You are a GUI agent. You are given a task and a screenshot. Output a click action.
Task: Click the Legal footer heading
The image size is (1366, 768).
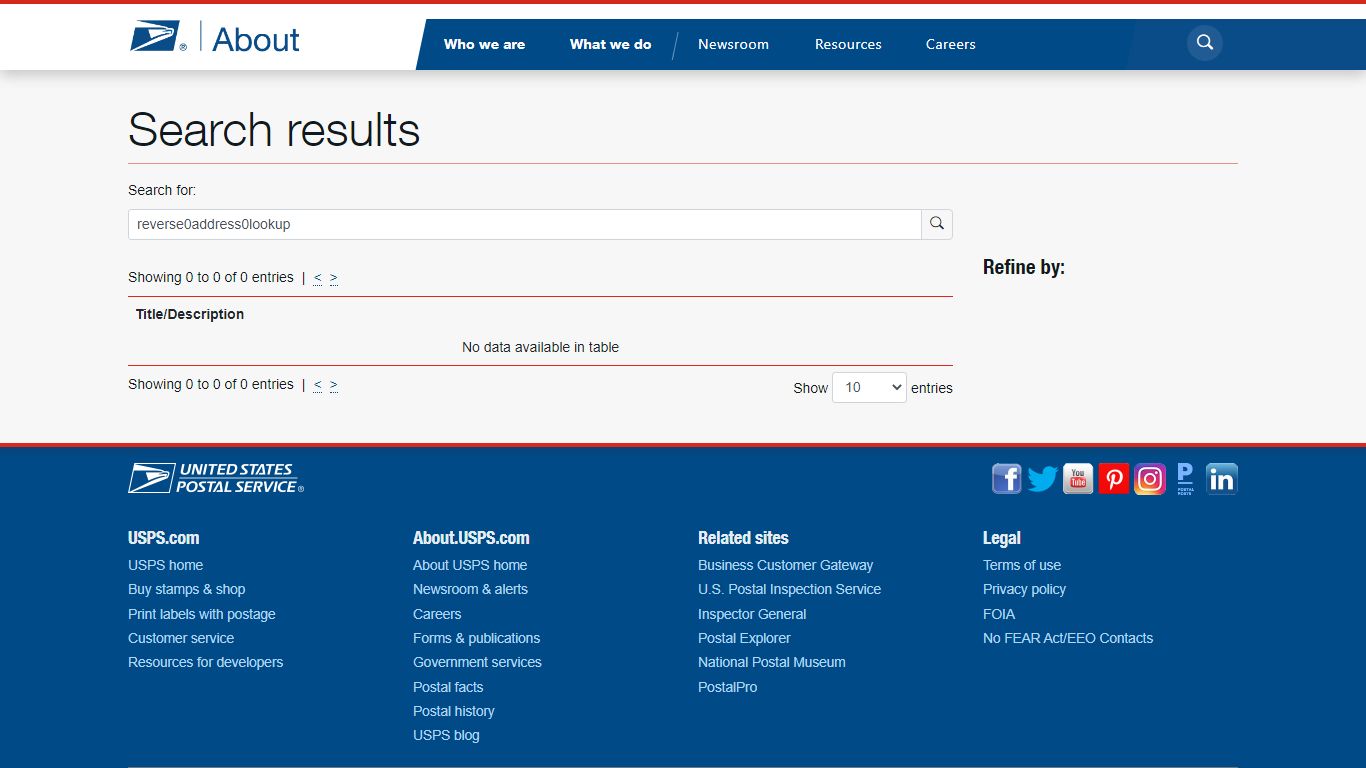point(1002,537)
